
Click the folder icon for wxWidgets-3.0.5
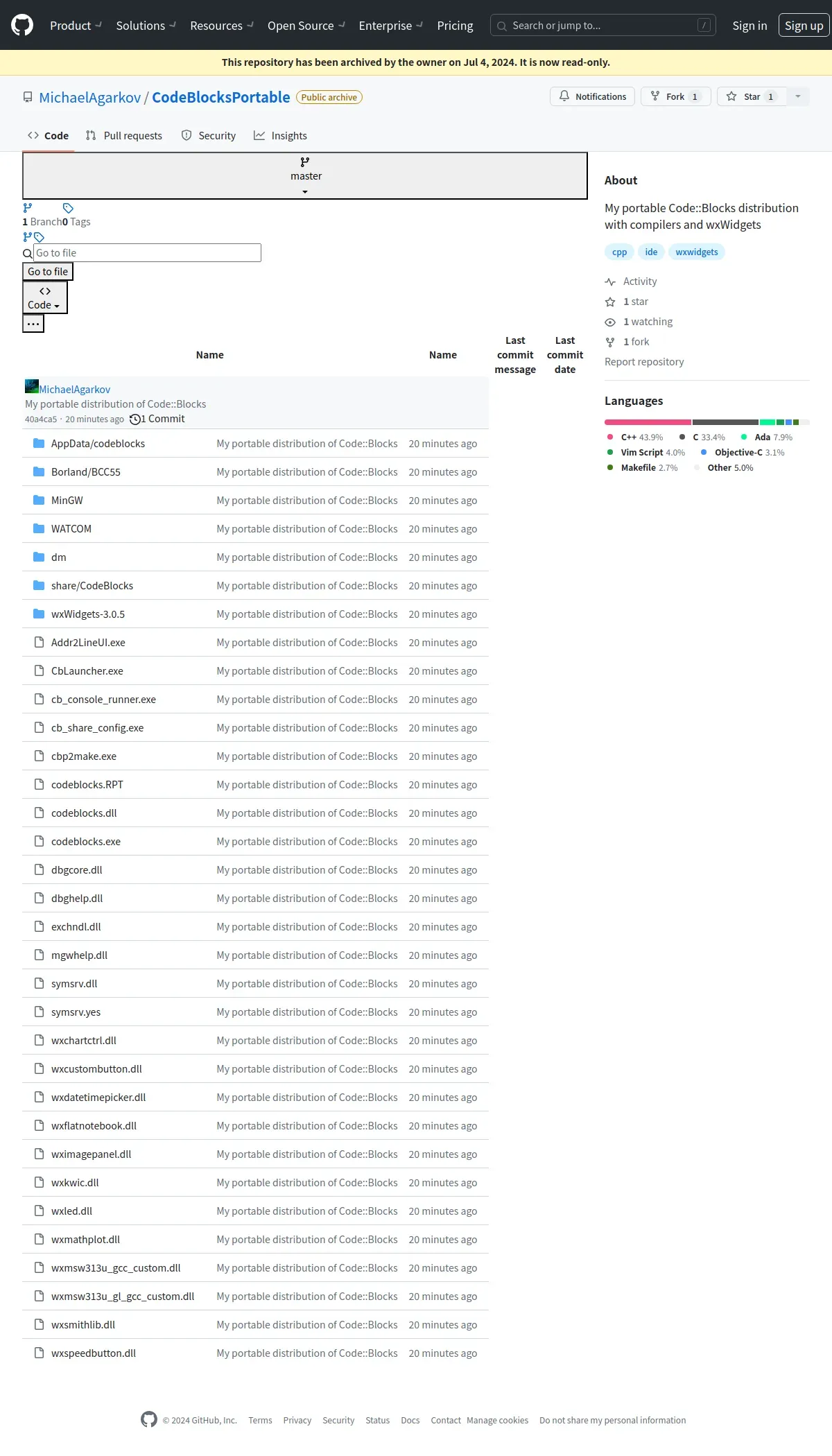click(39, 614)
